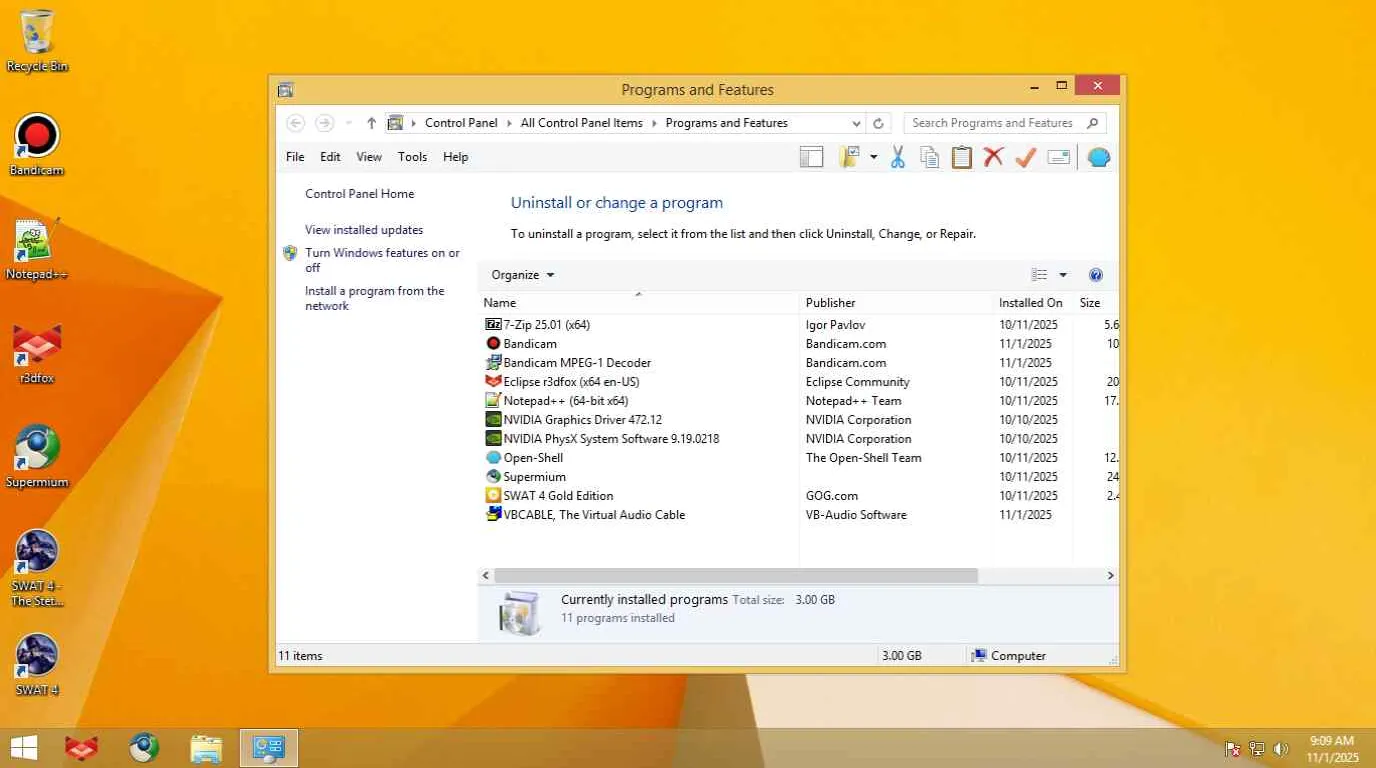The height and width of the screenshot is (768, 1376).
Task: Open the Tools menu
Action: tap(412, 157)
